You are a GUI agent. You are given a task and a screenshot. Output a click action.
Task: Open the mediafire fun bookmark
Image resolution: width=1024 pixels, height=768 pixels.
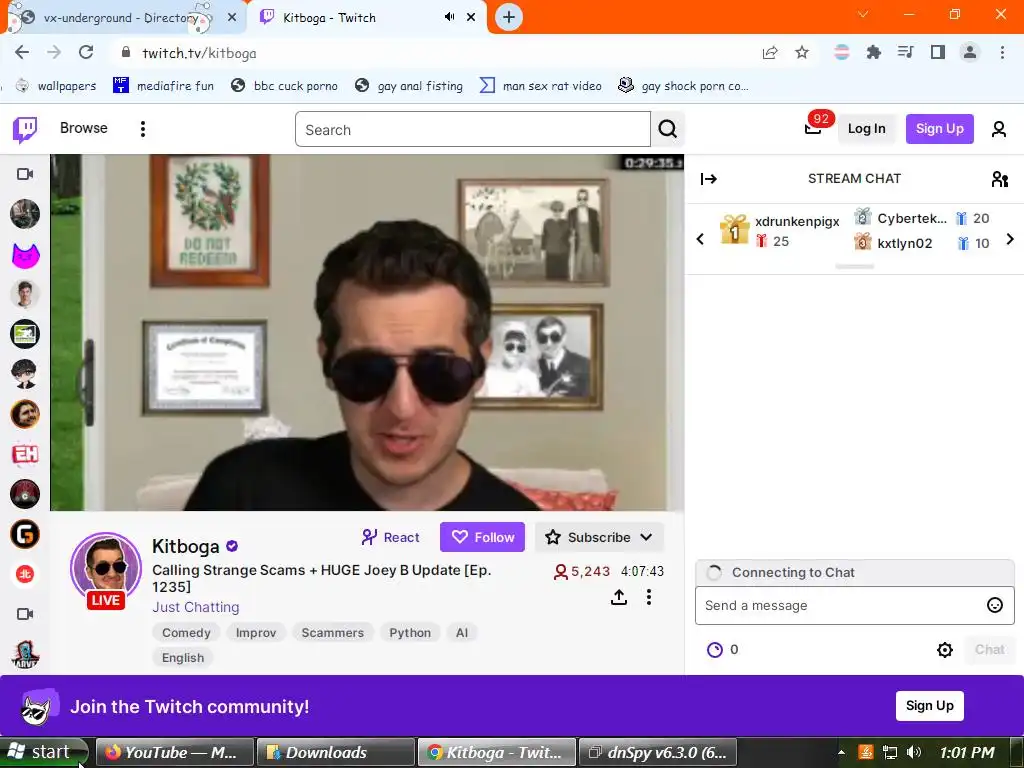163,86
